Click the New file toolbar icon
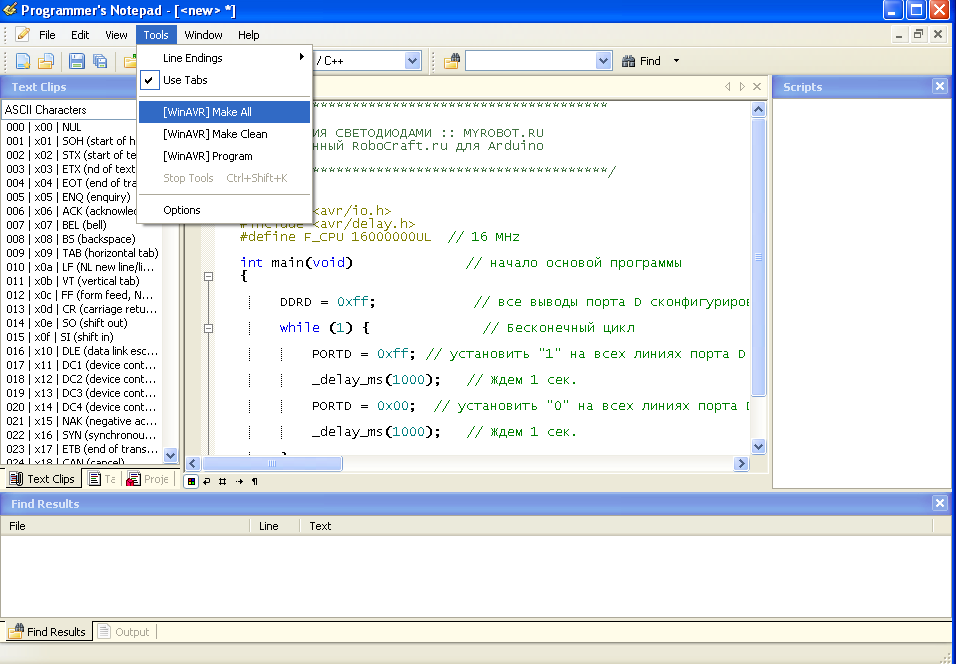Screen dimensions: 956x664 23,61
